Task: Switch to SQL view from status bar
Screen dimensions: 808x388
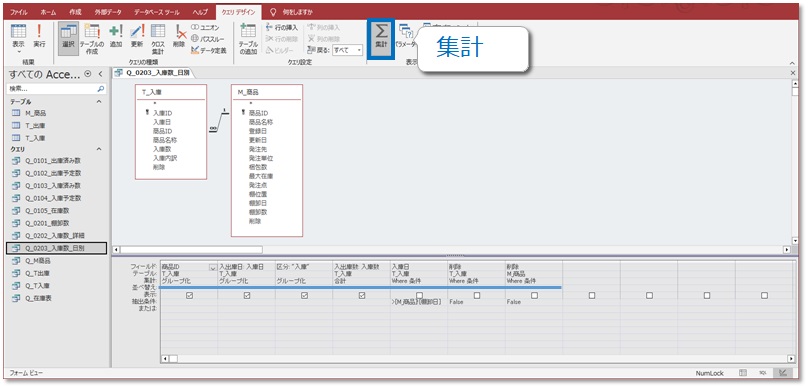Action: (x=763, y=373)
